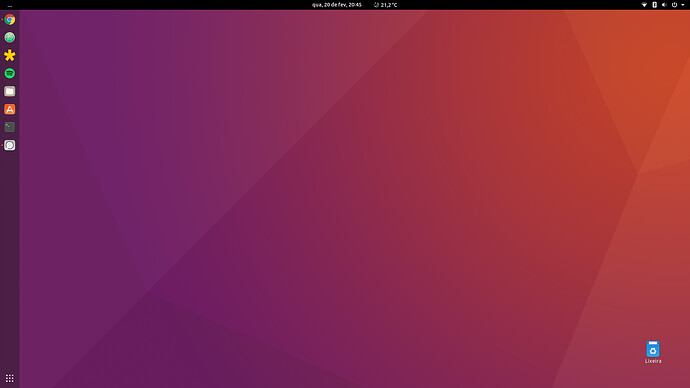
Task: Open the Wi-Fi network indicator
Action: pyautogui.click(x=644, y=5)
